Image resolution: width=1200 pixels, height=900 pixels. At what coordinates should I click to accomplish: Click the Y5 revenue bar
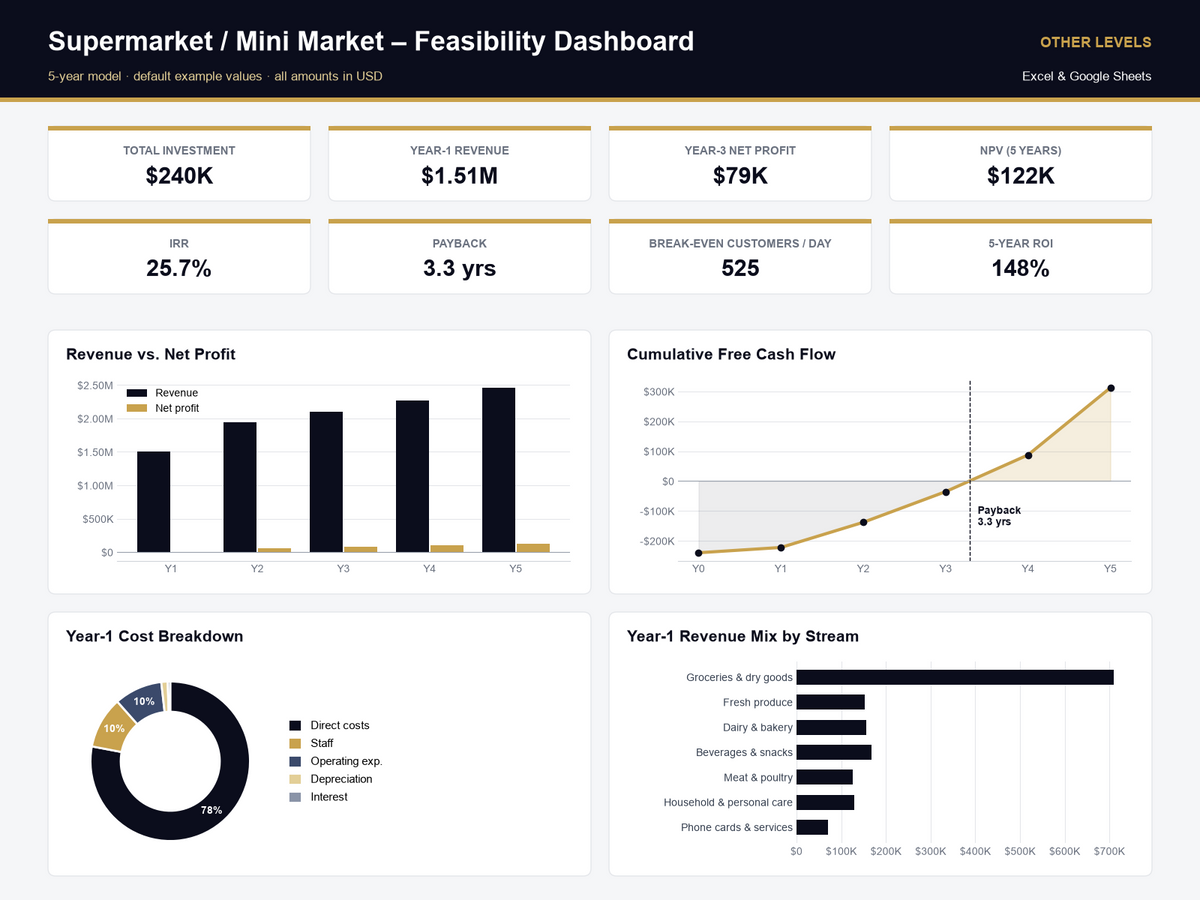[x=499, y=470]
